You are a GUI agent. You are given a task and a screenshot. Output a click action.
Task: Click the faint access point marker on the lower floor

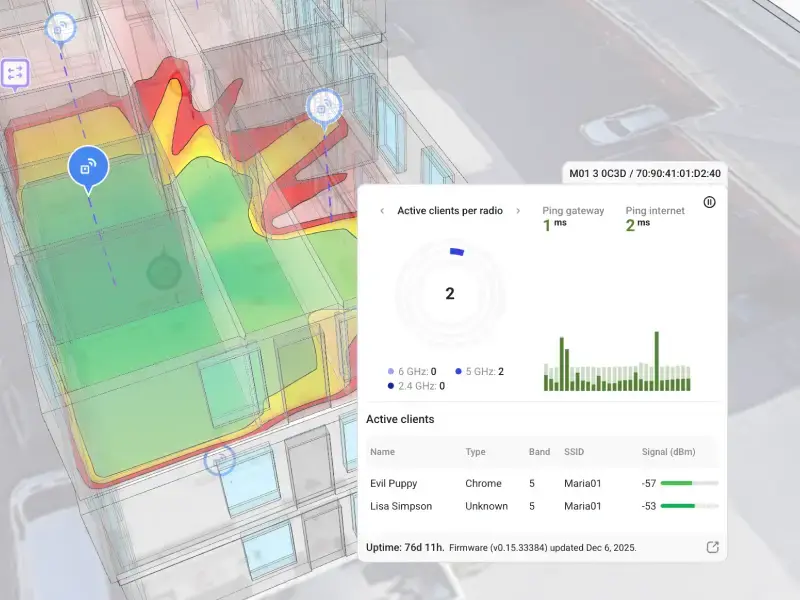(x=219, y=460)
